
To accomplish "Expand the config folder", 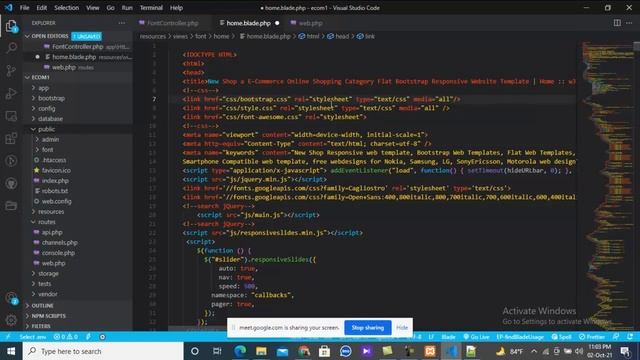I will click(x=46, y=108).
